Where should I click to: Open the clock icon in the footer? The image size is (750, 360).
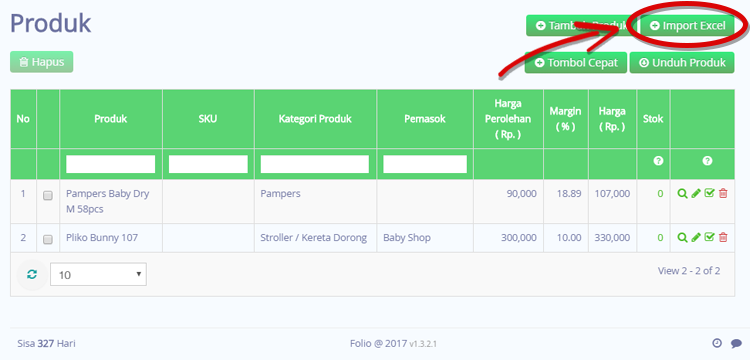(x=717, y=343)
